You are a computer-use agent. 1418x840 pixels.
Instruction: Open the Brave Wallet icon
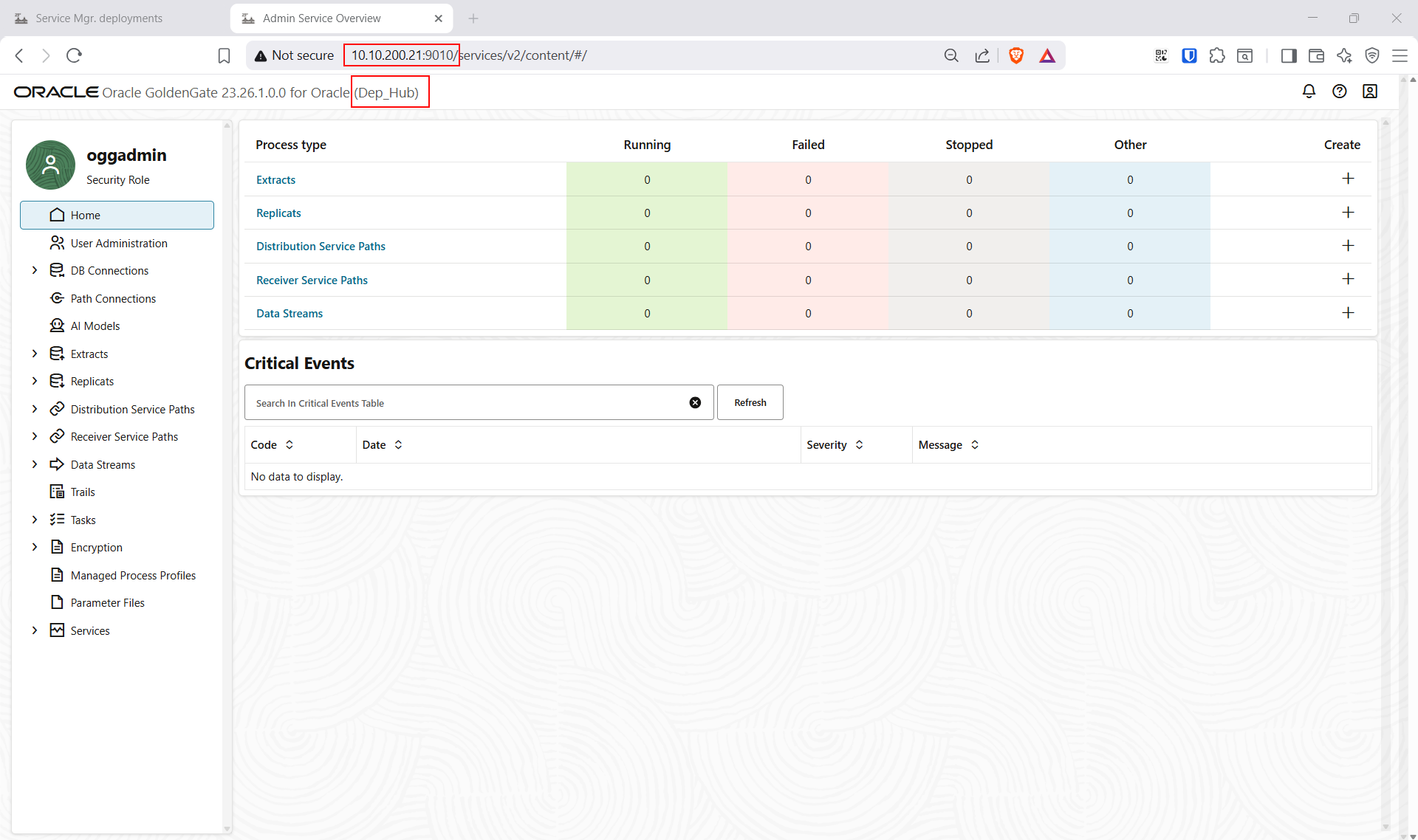(x=1316, y=55)
